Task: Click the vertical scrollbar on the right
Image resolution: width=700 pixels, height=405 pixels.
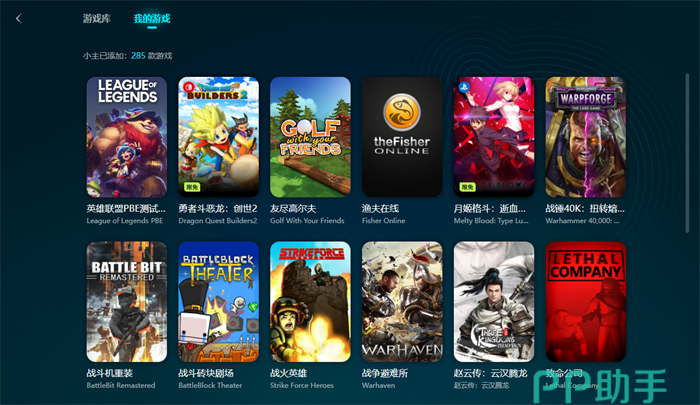Action: click(x=687, y=153)
